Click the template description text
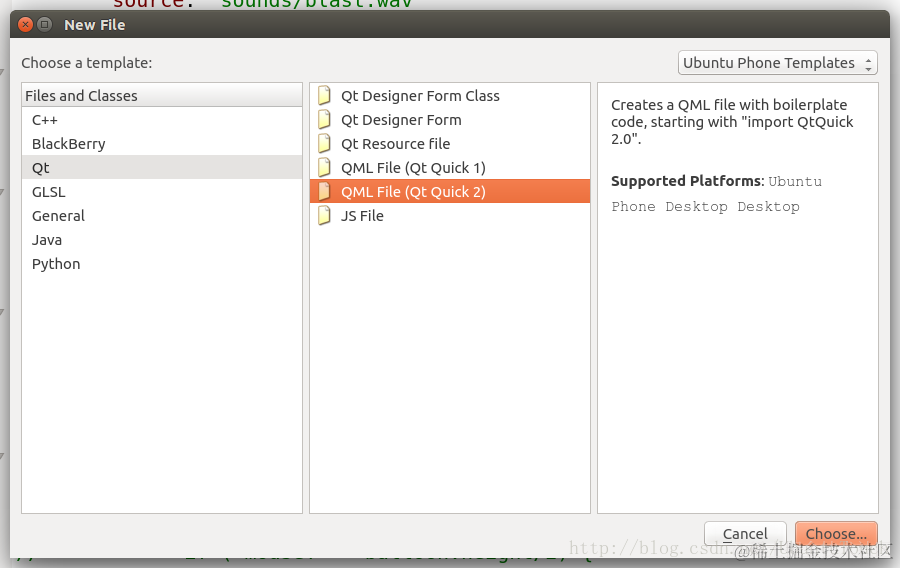The image size is (900, 568). (732, 122)
